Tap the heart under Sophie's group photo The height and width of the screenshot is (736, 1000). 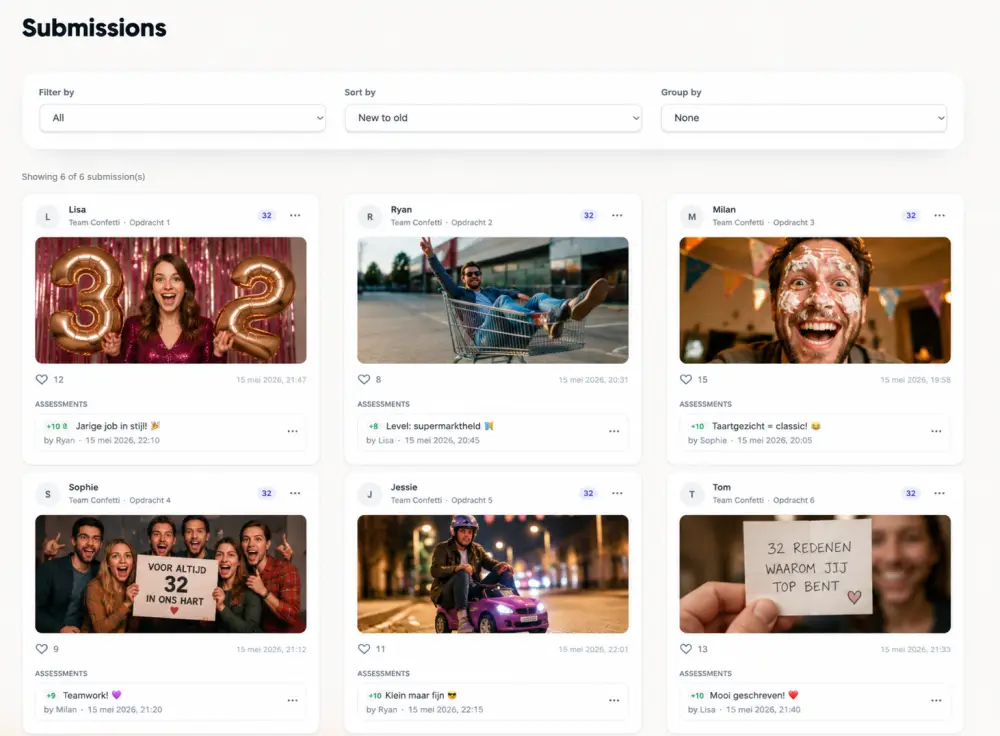tap(41, 649)
